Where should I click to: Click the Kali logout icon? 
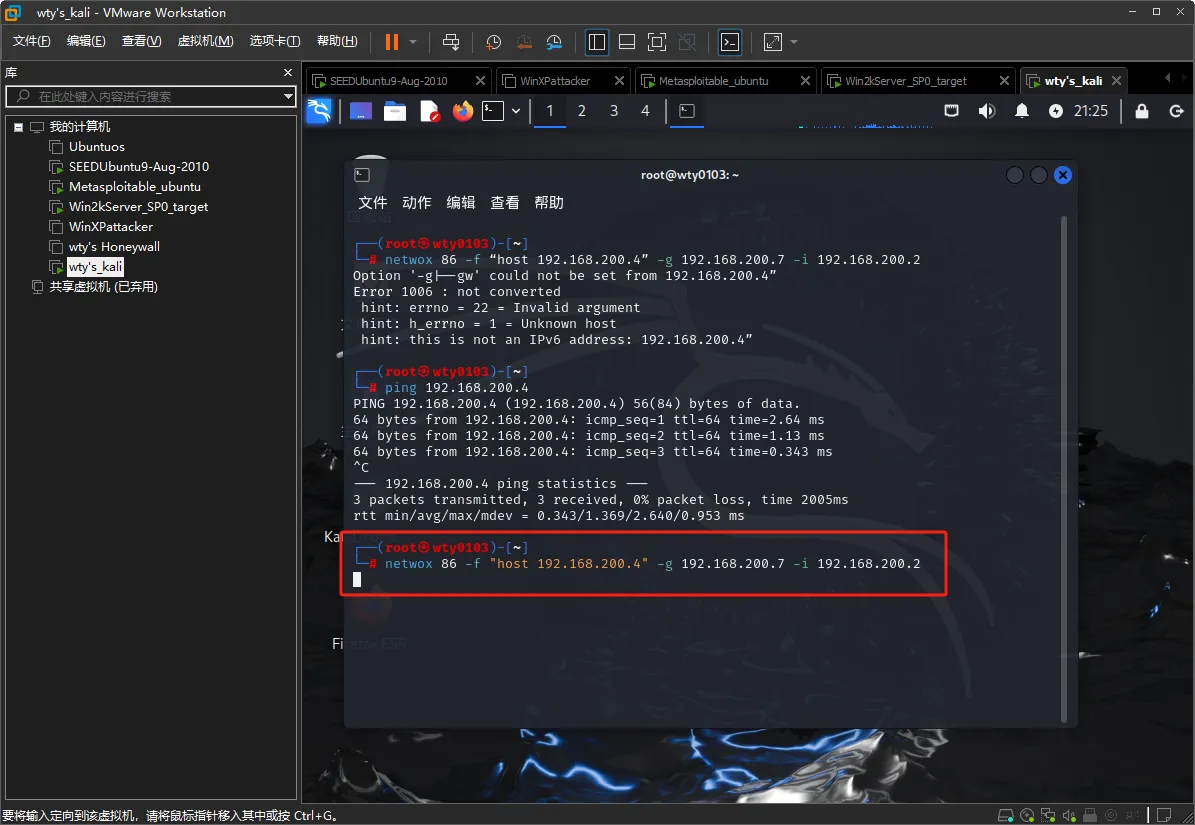[1176, 111]
